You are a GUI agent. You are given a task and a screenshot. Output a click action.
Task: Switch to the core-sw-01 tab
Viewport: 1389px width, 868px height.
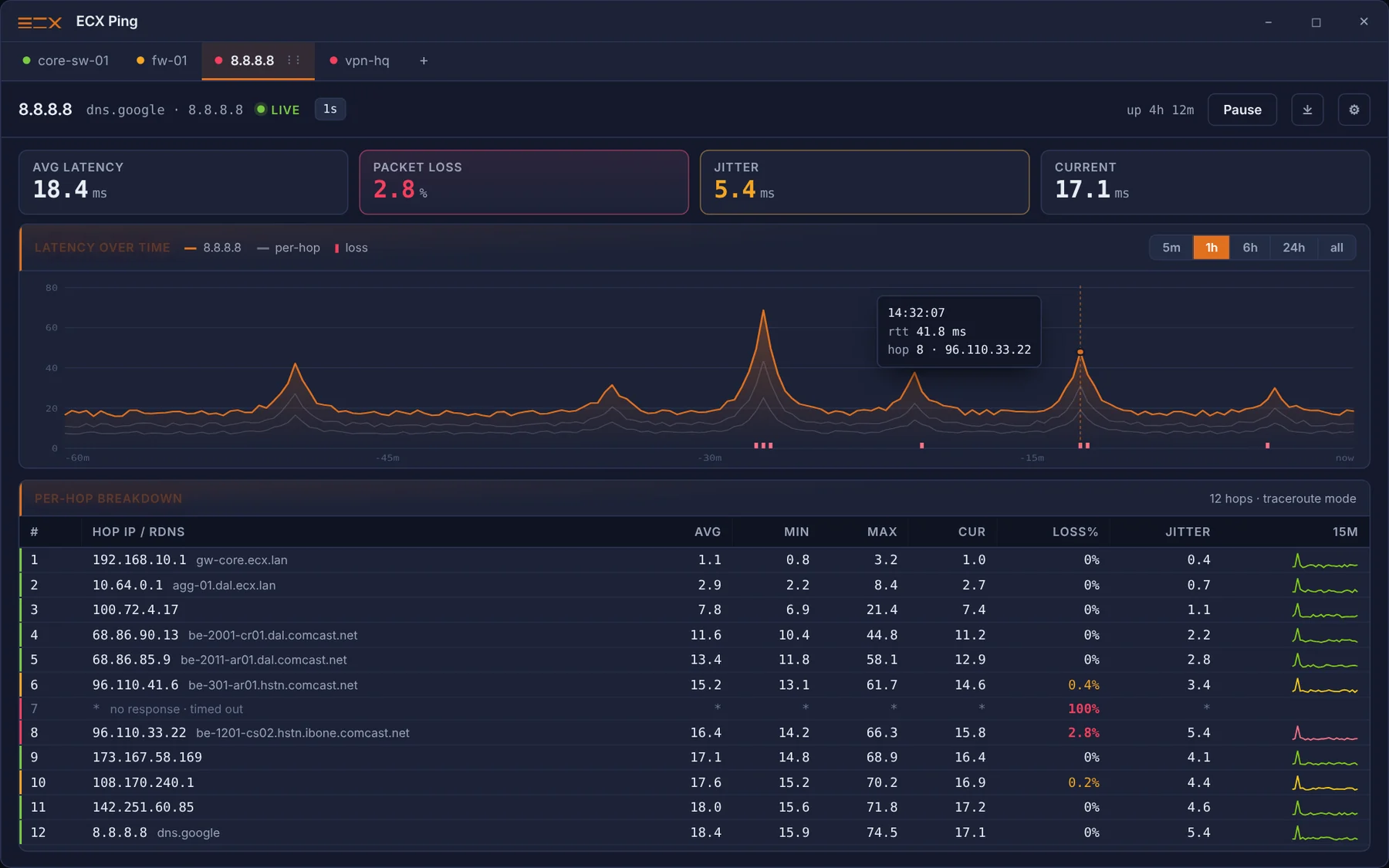coord(66,61)
